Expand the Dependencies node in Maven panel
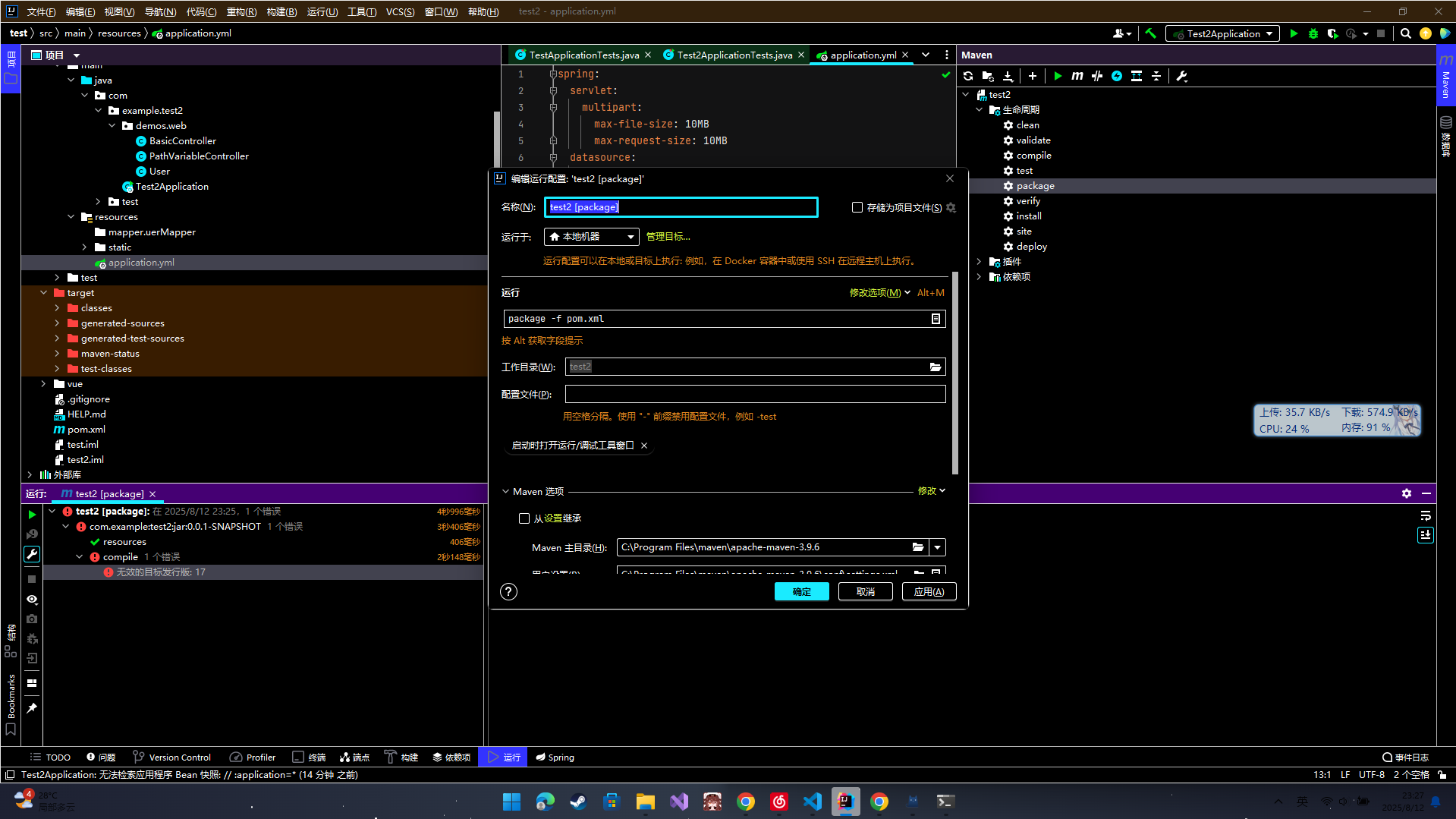This screenshot has height=819, width=1456. 979,277
